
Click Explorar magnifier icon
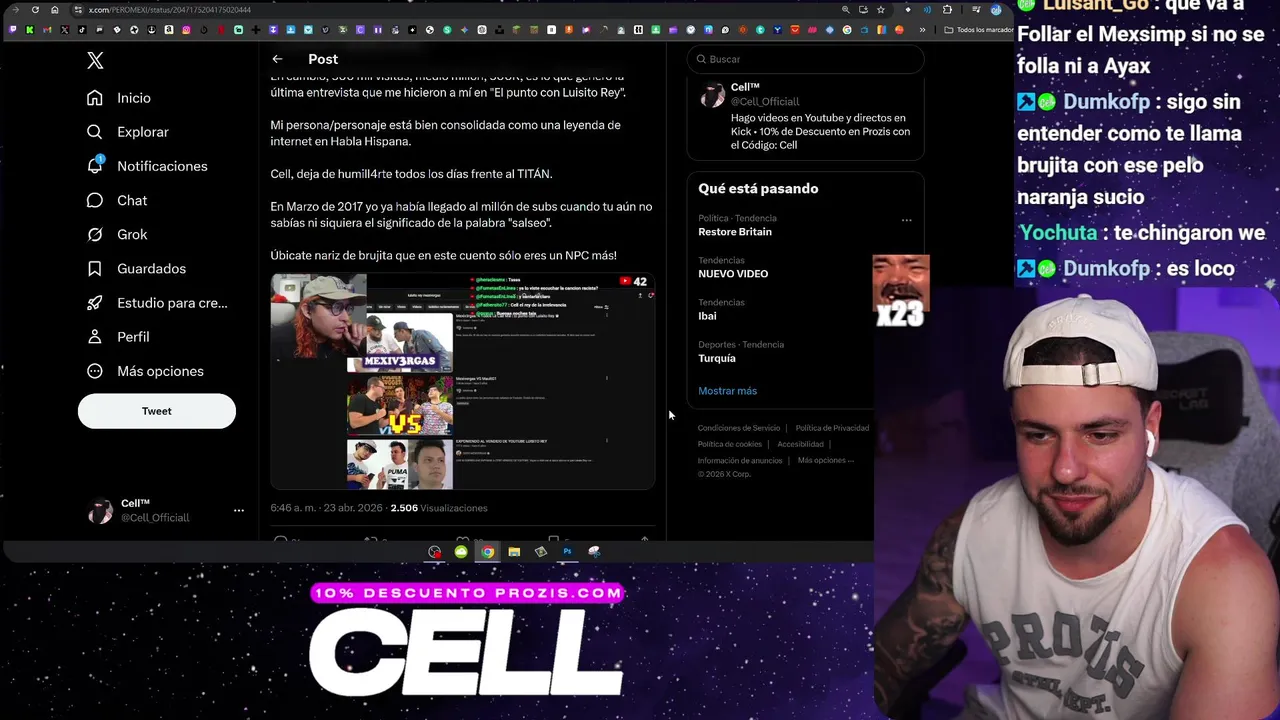[94, 132]
